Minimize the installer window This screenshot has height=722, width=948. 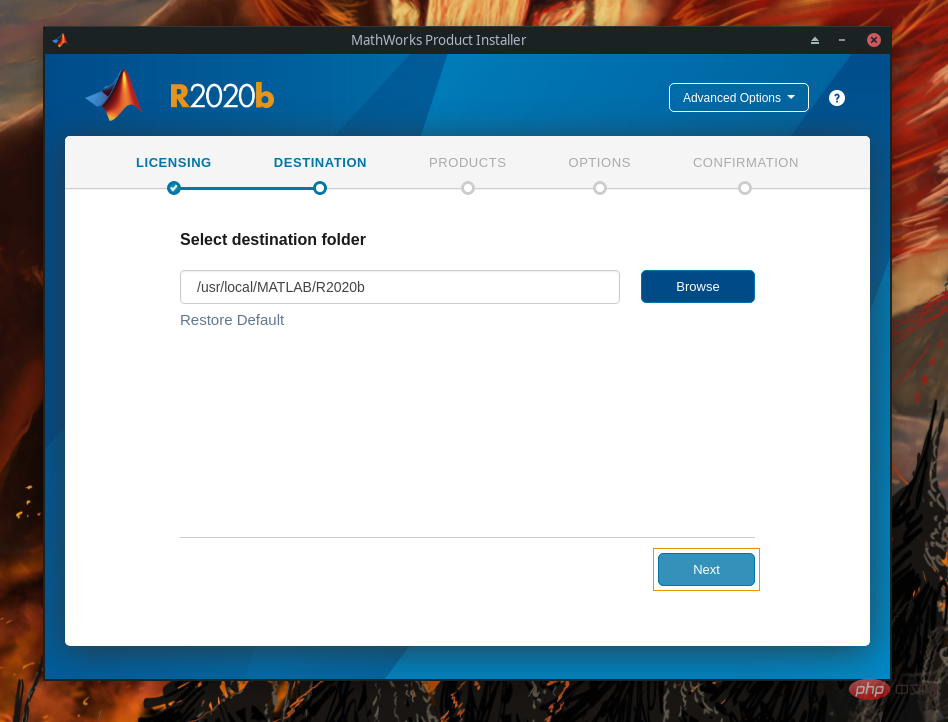tap(842, 40)
